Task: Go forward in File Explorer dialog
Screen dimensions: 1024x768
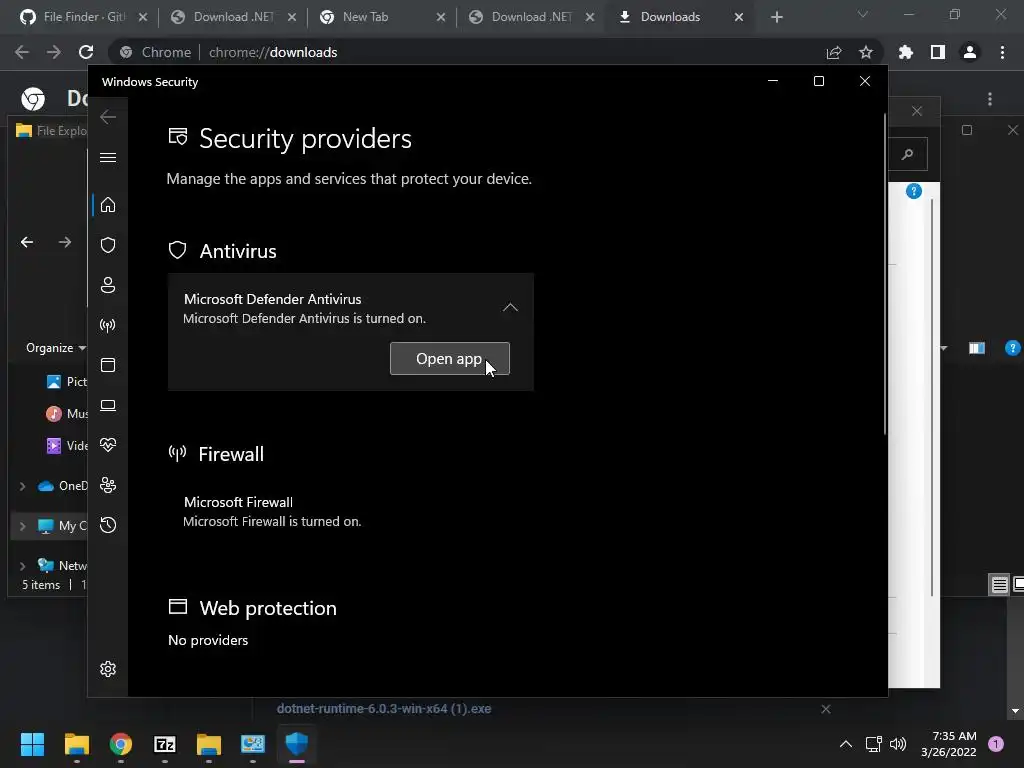Action: (x=65, y=242)
